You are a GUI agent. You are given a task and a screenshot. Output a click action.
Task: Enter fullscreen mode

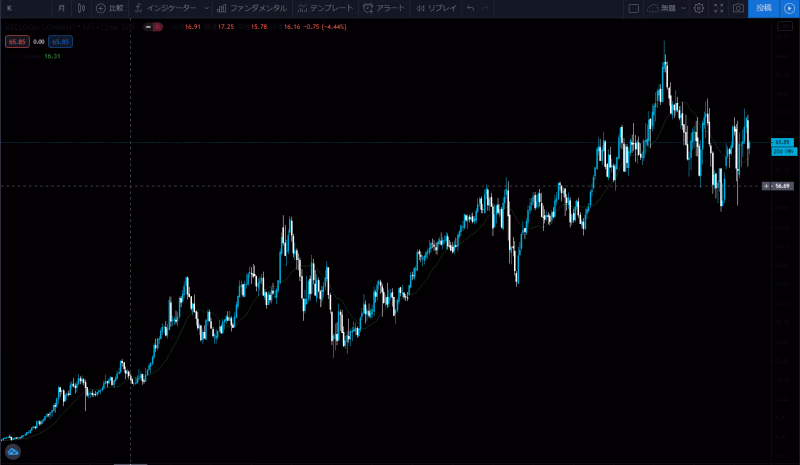pyautogui.click(x=718, y=8)
